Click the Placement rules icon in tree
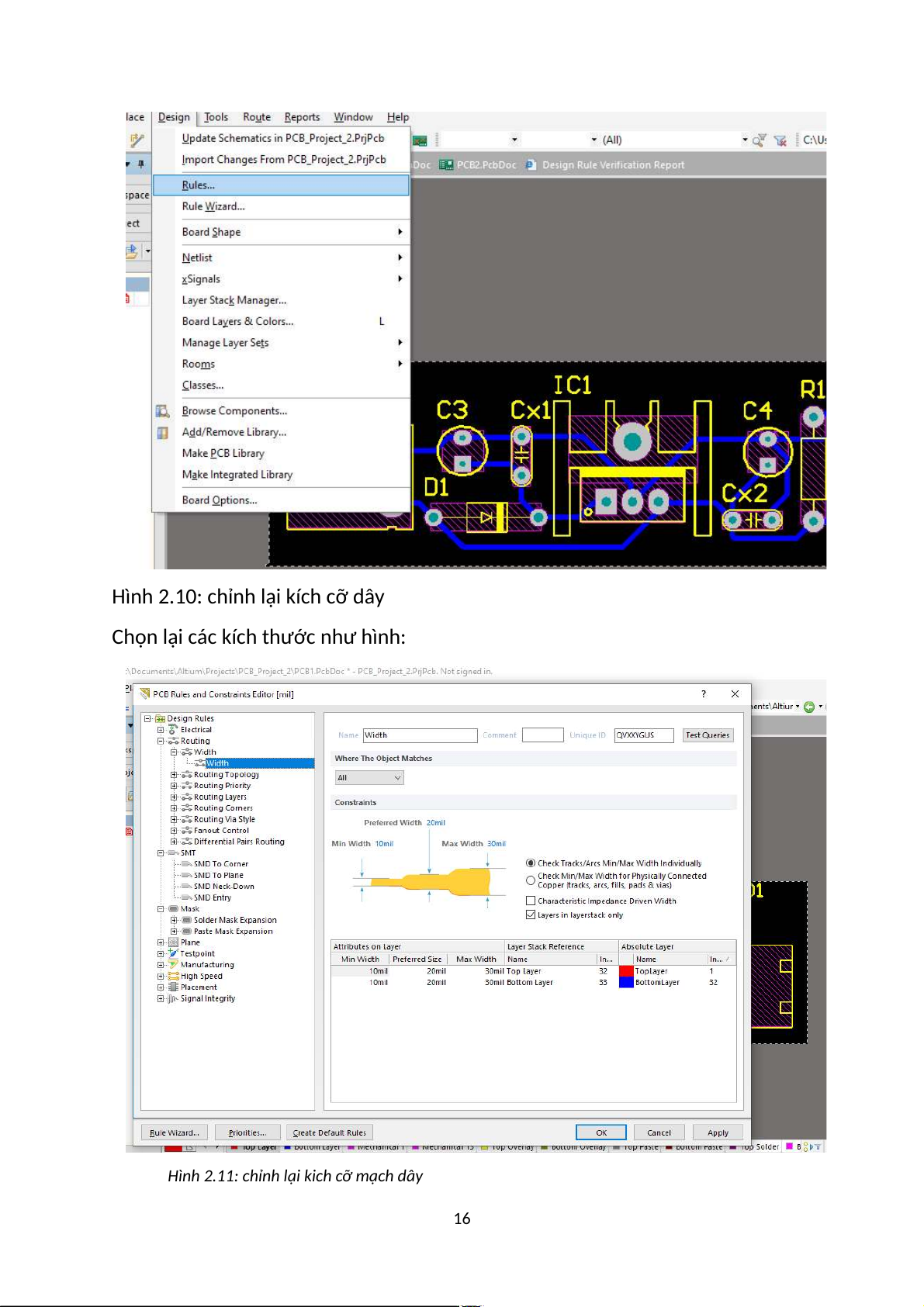 173,987
